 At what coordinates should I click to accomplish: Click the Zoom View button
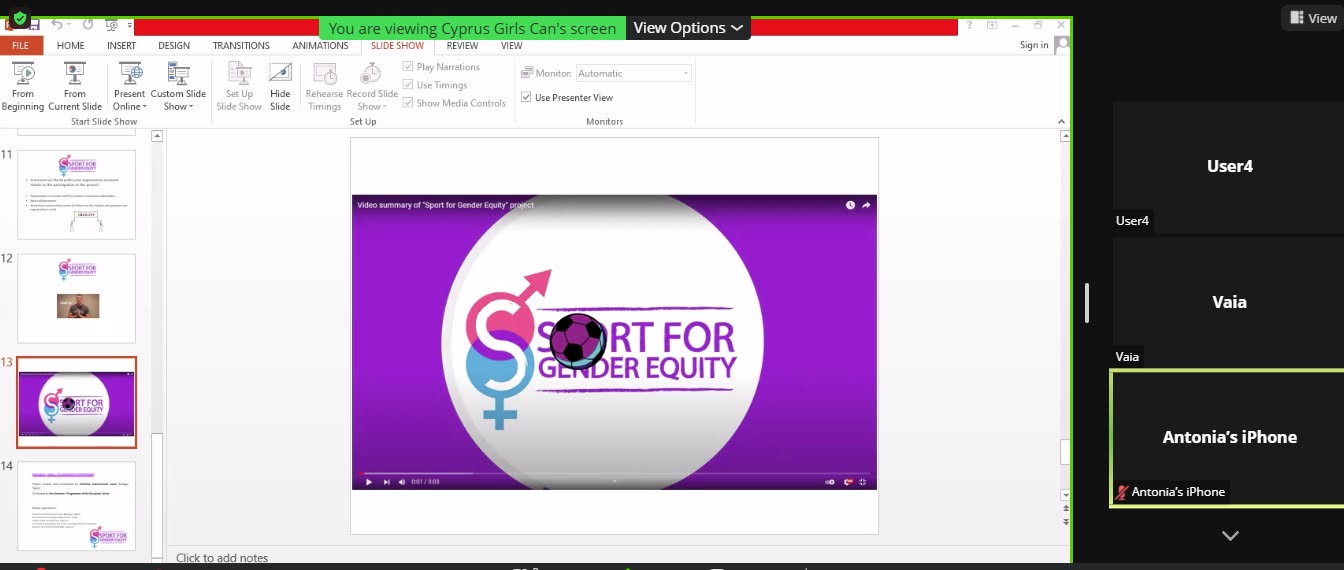pyautogui.click(x=1312, y=18)
